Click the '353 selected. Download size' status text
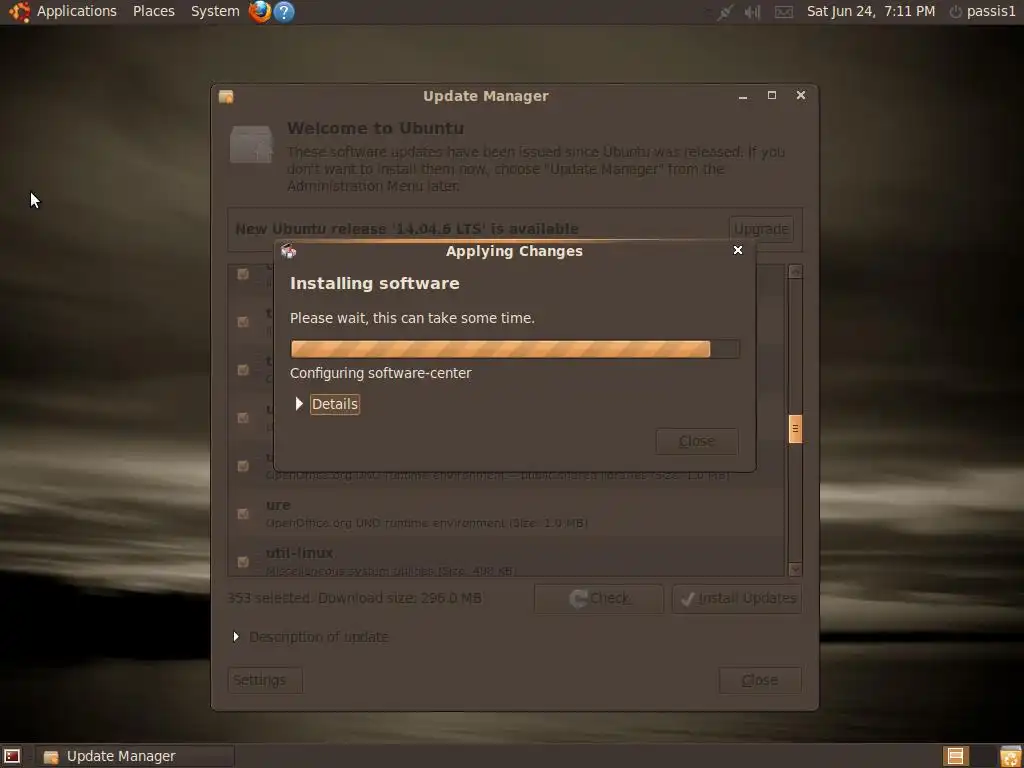1024x768 pixels. click(354, 598)
